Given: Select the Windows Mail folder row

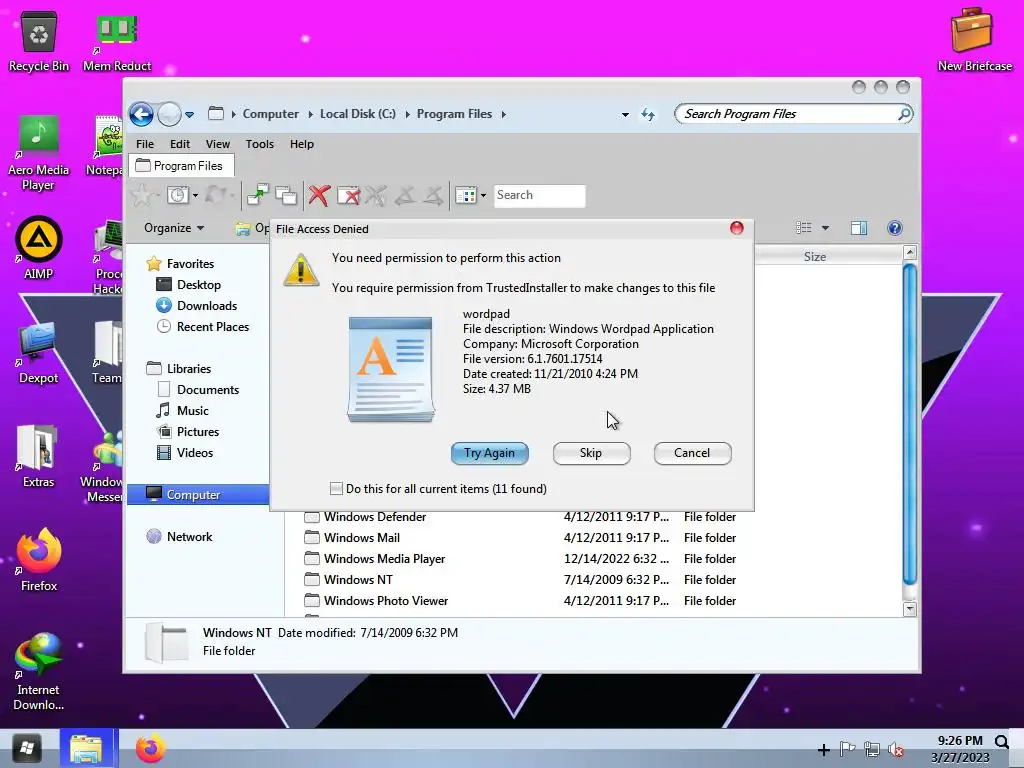Looking at the screenshot, I should point(520,537).
